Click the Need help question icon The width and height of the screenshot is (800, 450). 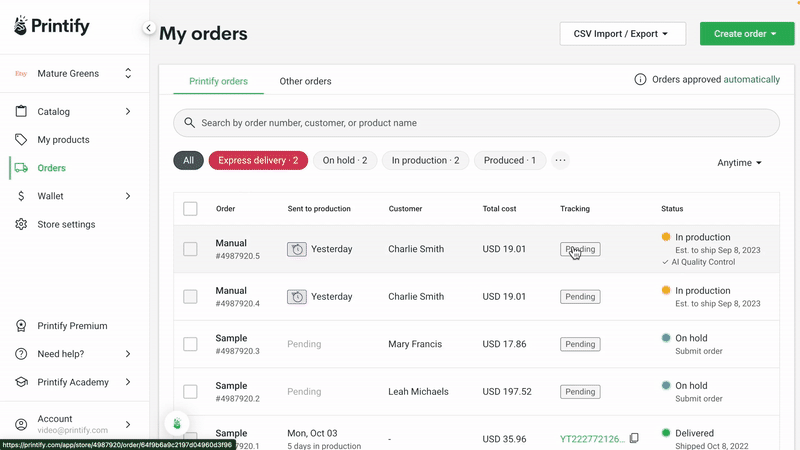point(21,354)
